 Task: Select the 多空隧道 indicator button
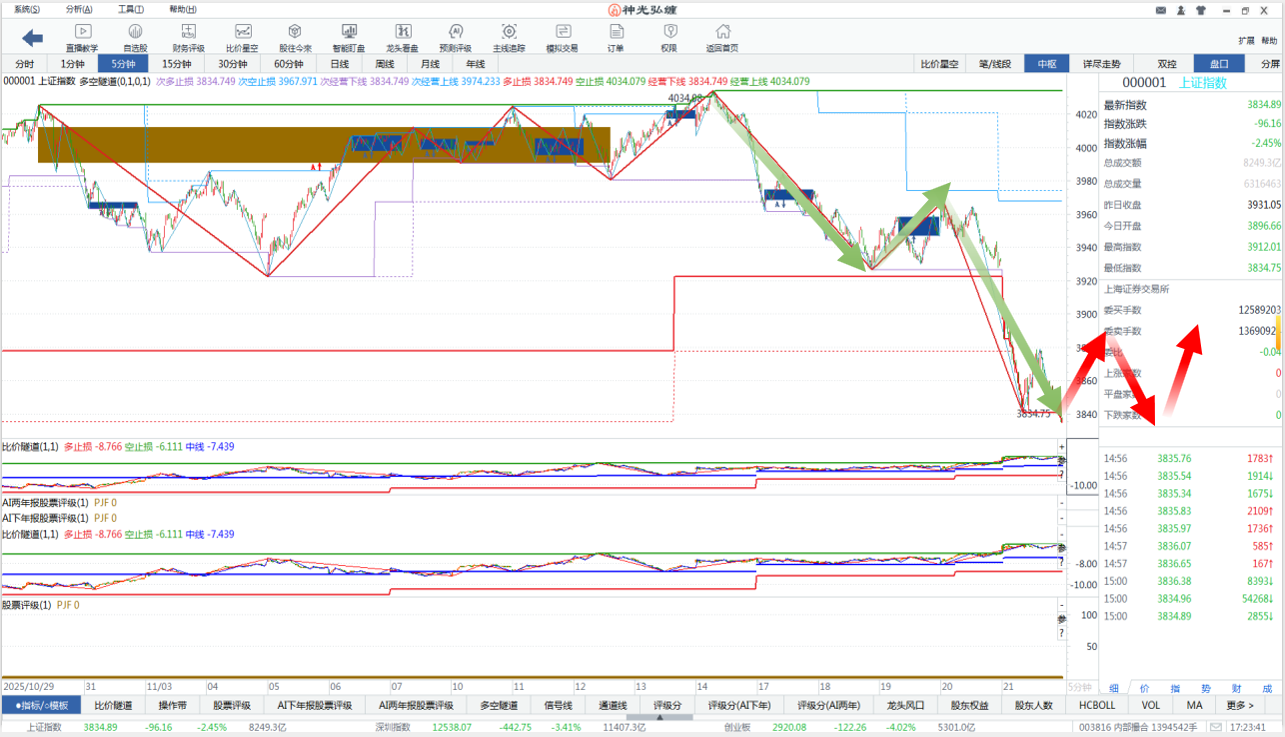pyautogui.click(x=498, y=705)
